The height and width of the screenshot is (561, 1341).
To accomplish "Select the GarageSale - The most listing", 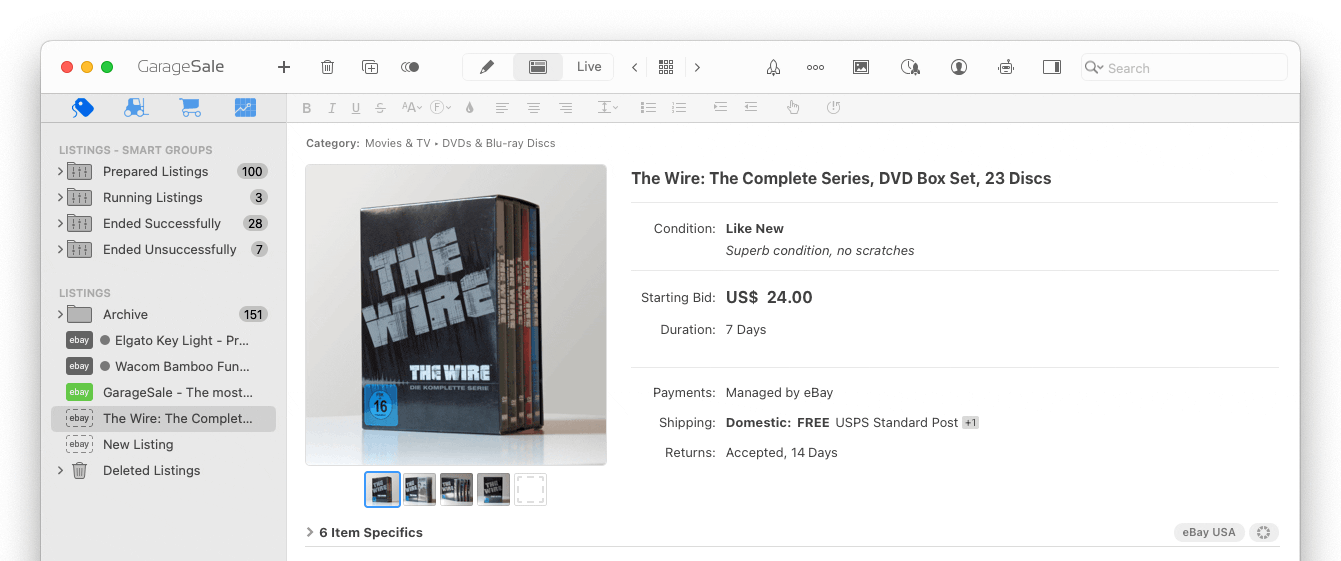I will click(x=163, y=393).
